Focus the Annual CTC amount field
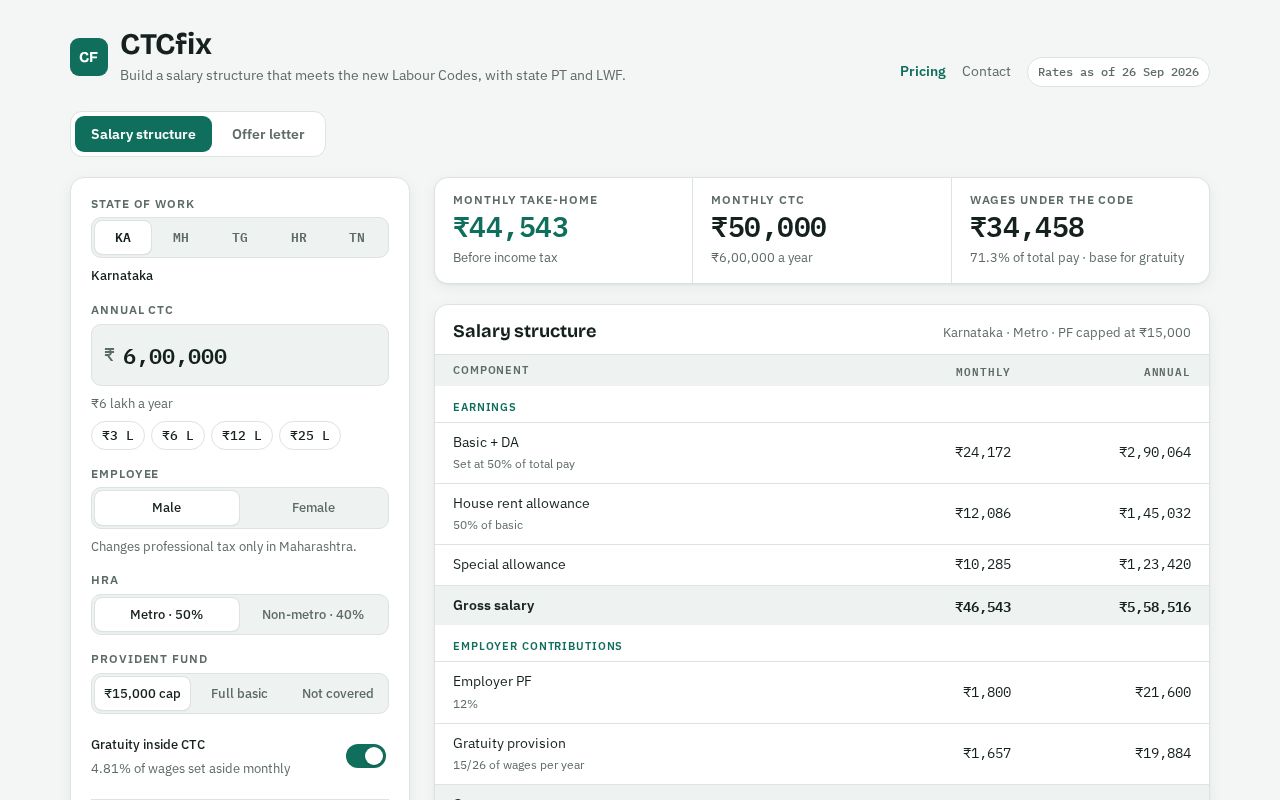 [240, 355]
